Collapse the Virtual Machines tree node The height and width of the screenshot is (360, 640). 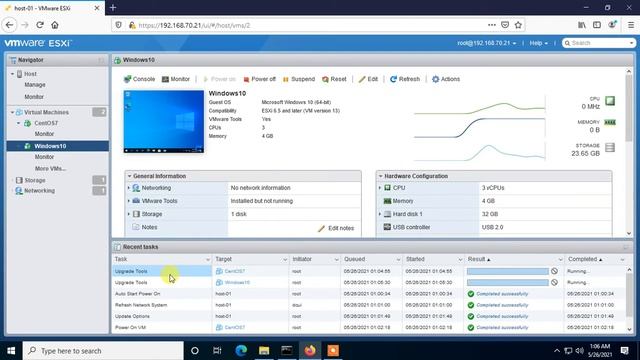coord(12,112)
